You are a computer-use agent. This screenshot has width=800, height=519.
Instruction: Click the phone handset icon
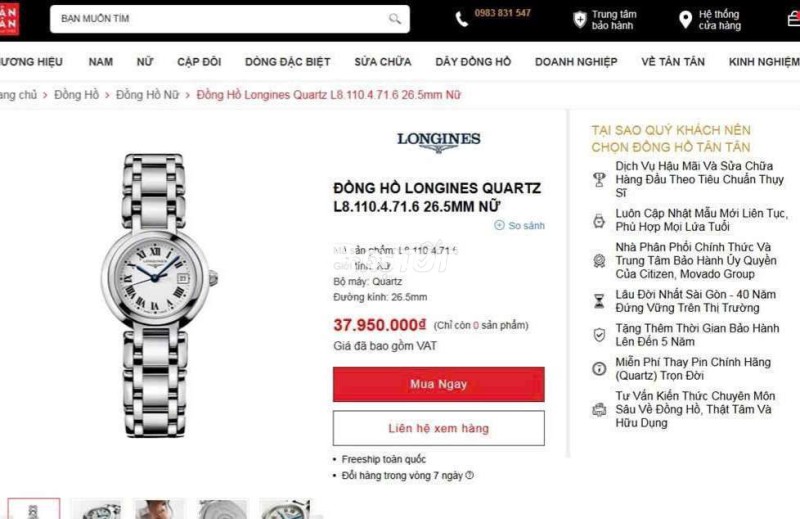461,19
